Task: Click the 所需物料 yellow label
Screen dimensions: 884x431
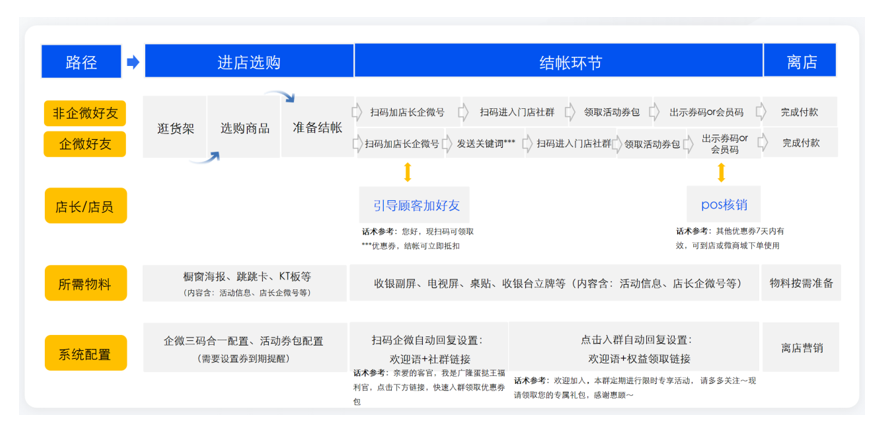Action: (85, 283)
